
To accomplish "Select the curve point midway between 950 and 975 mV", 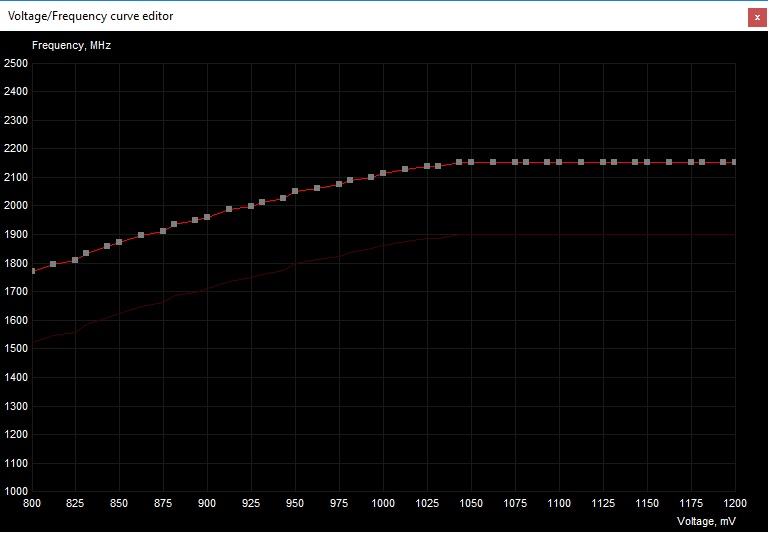I will coord(317,188).
